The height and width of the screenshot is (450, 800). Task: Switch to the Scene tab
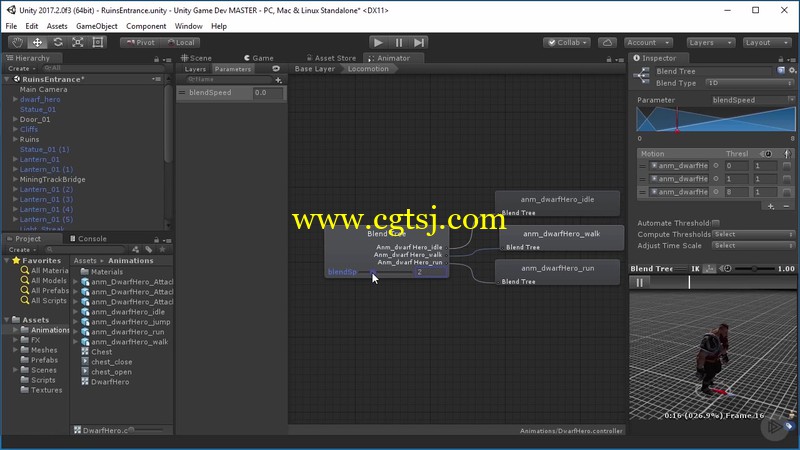point(196,58)
